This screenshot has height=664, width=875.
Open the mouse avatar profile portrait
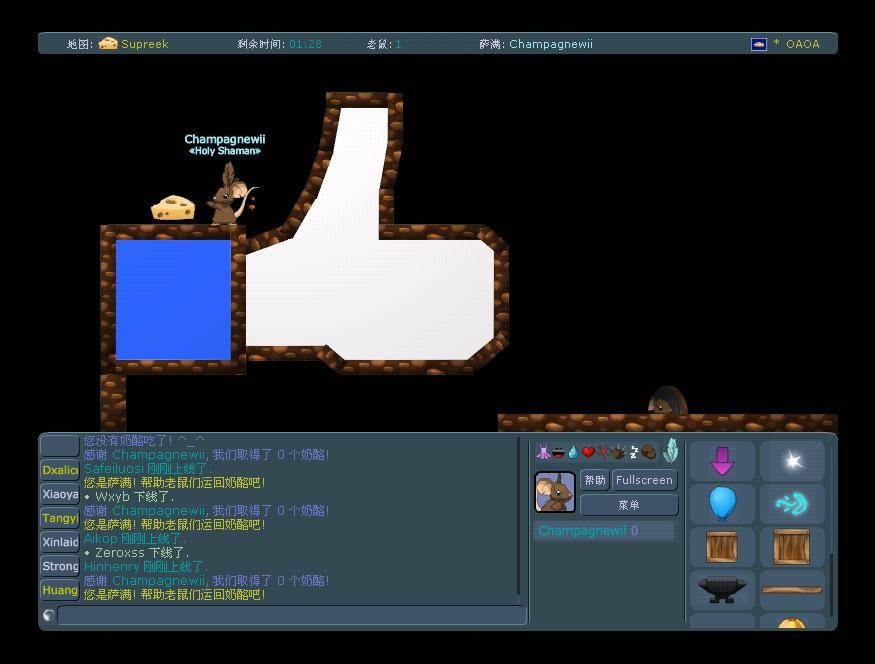pos(555,492)
